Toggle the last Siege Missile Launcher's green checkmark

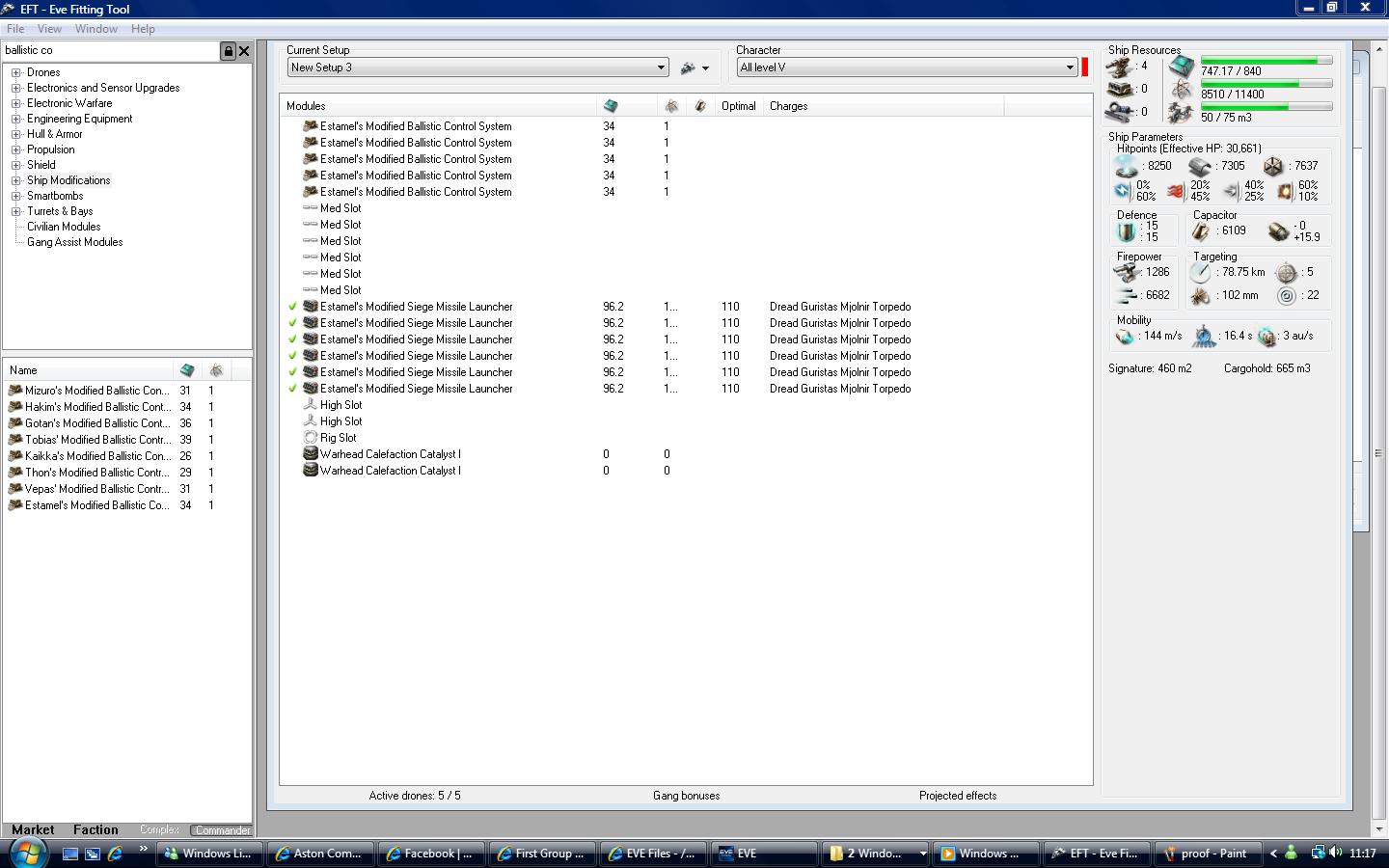coord(293,389)
